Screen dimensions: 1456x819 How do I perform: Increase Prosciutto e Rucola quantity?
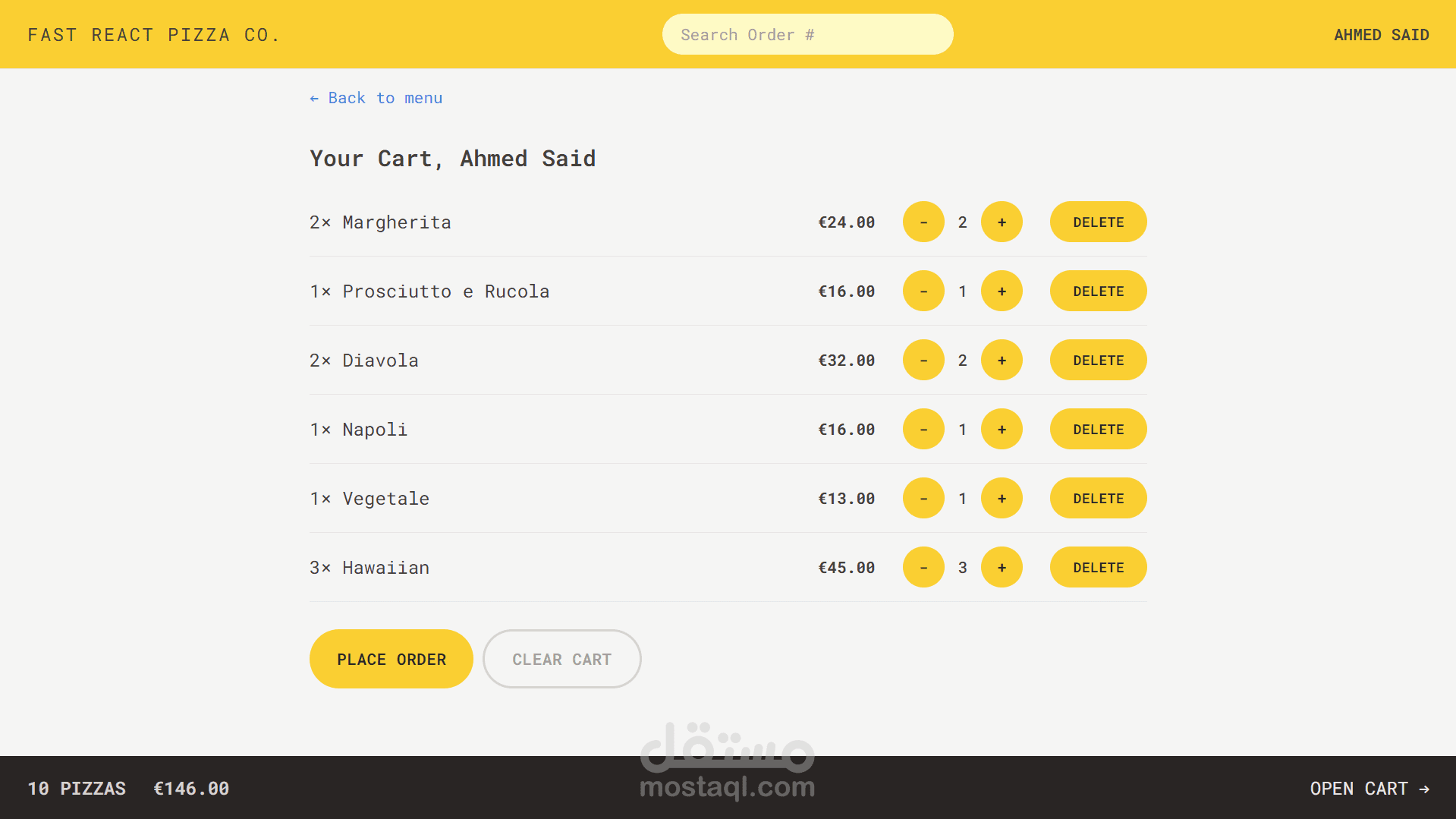click(x=1002, y=291)
